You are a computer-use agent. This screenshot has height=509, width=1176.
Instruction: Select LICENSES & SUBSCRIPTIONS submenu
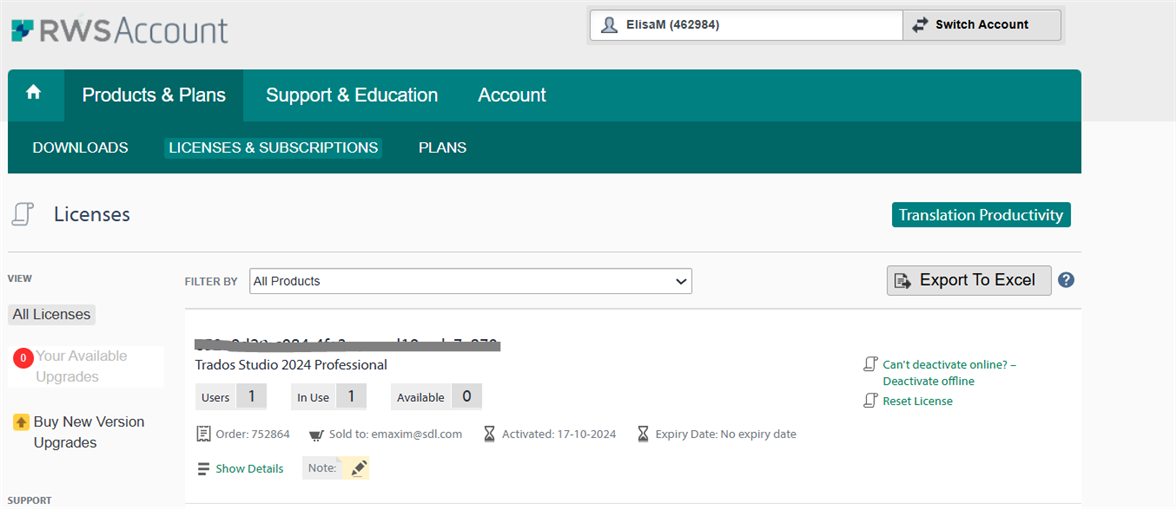(273, 148)
